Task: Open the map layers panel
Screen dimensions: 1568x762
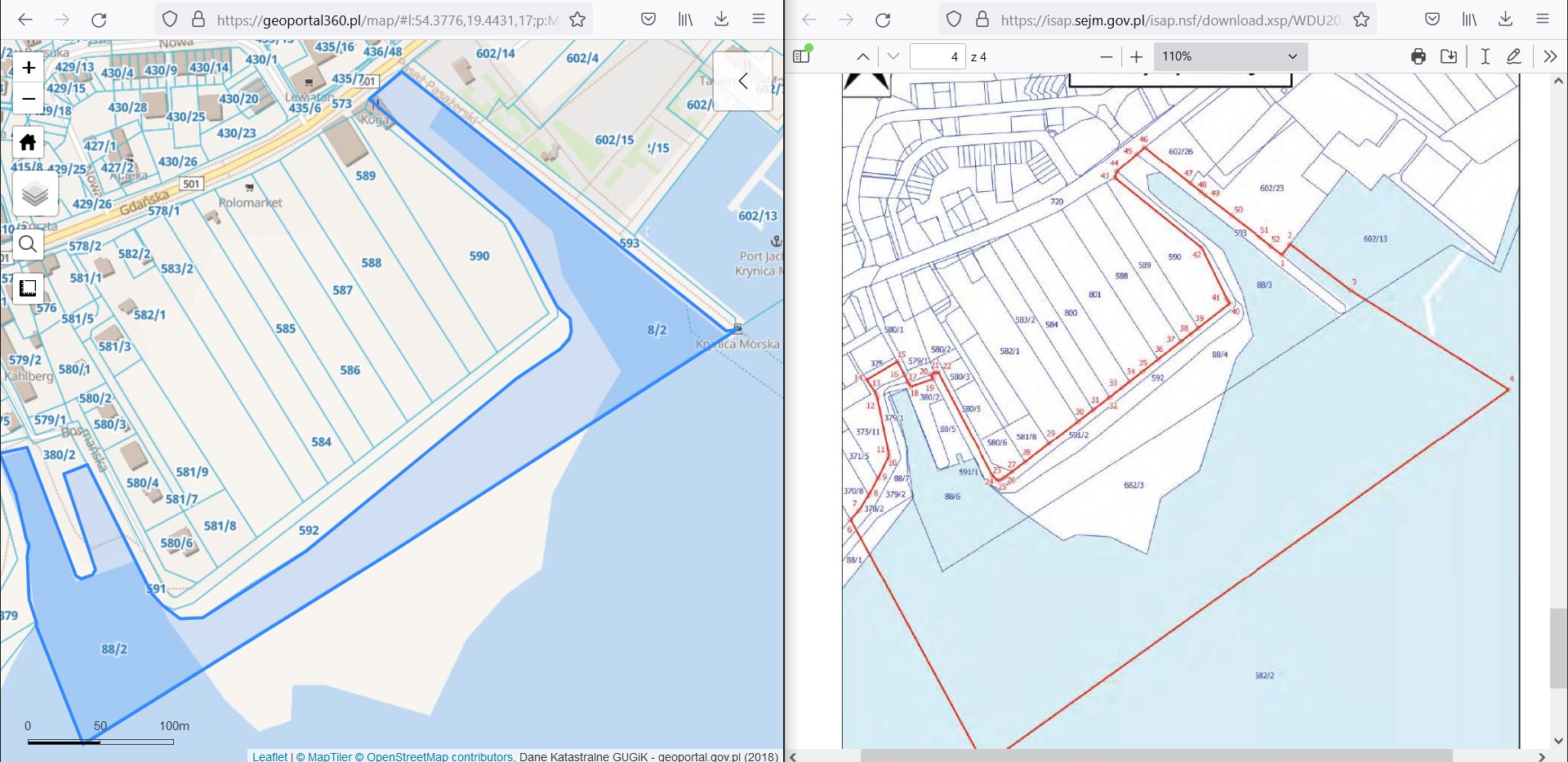Action: [34, 194]
